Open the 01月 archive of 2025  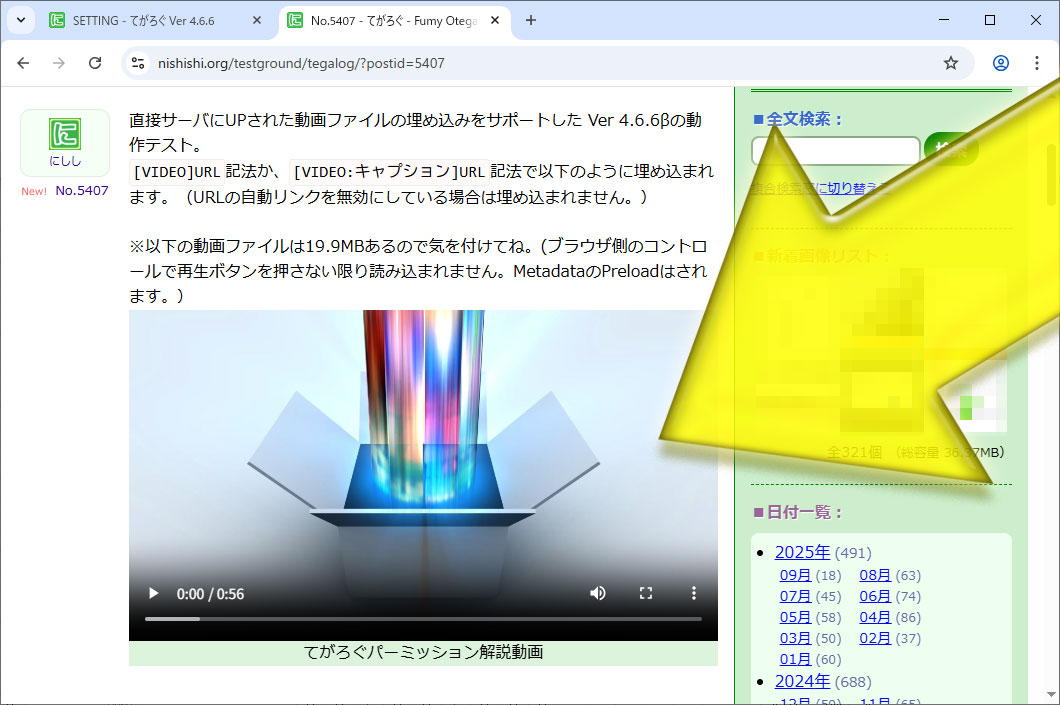click(795, 659)
